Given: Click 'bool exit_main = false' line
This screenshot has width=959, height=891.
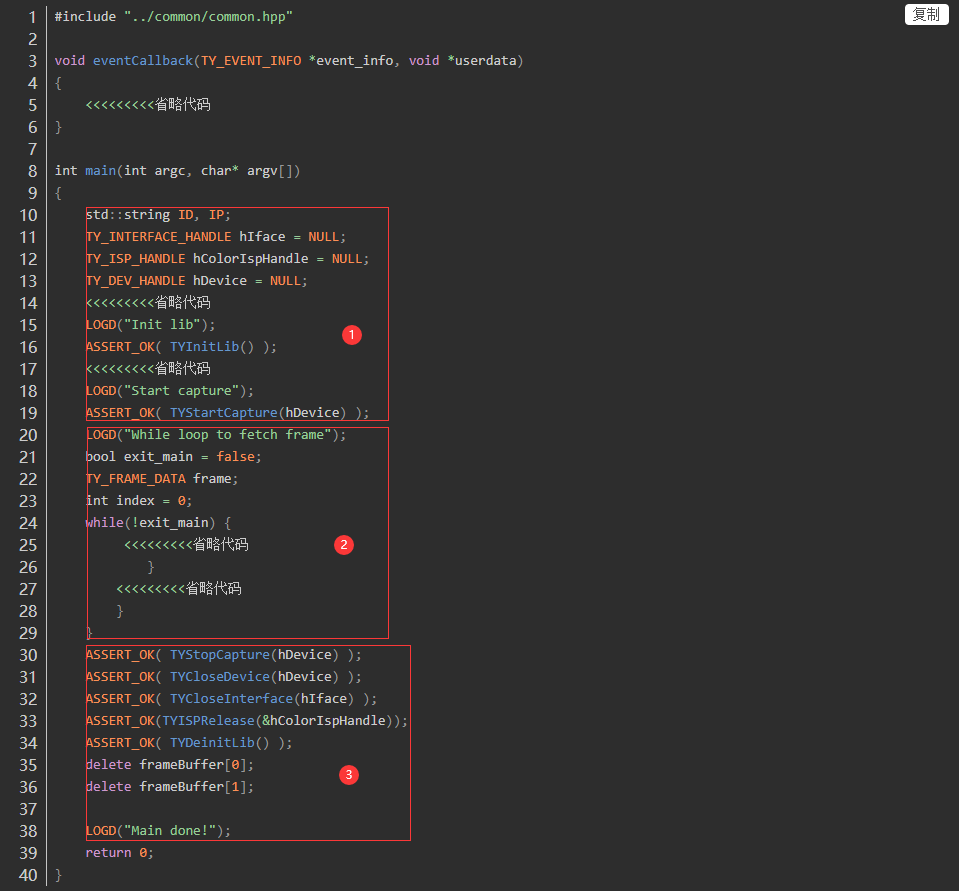Looking at the screenshot, I should [x=174, y=457].
